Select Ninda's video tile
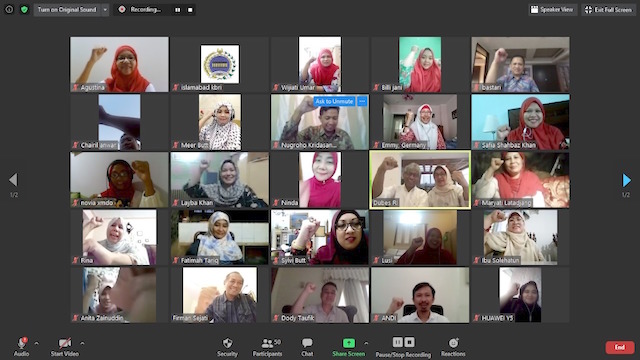640x360 pixels. [320, 180]
